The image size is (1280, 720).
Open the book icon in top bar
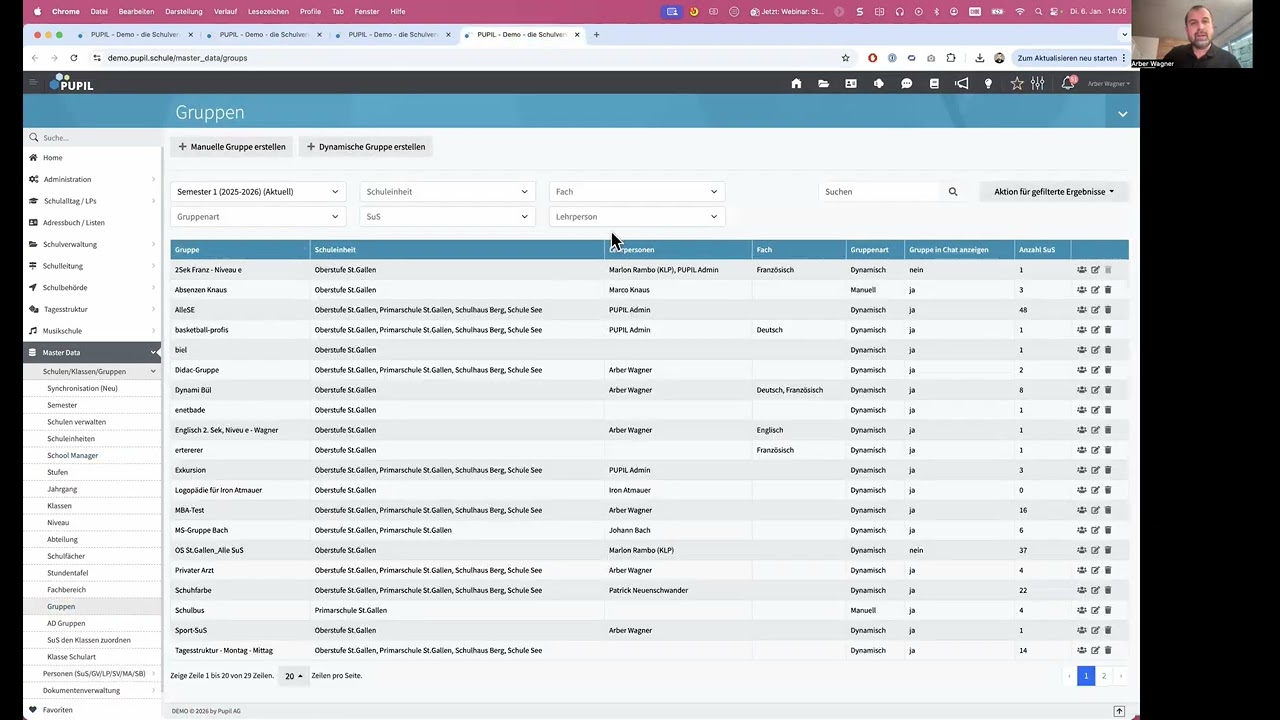tap(934, 84)
